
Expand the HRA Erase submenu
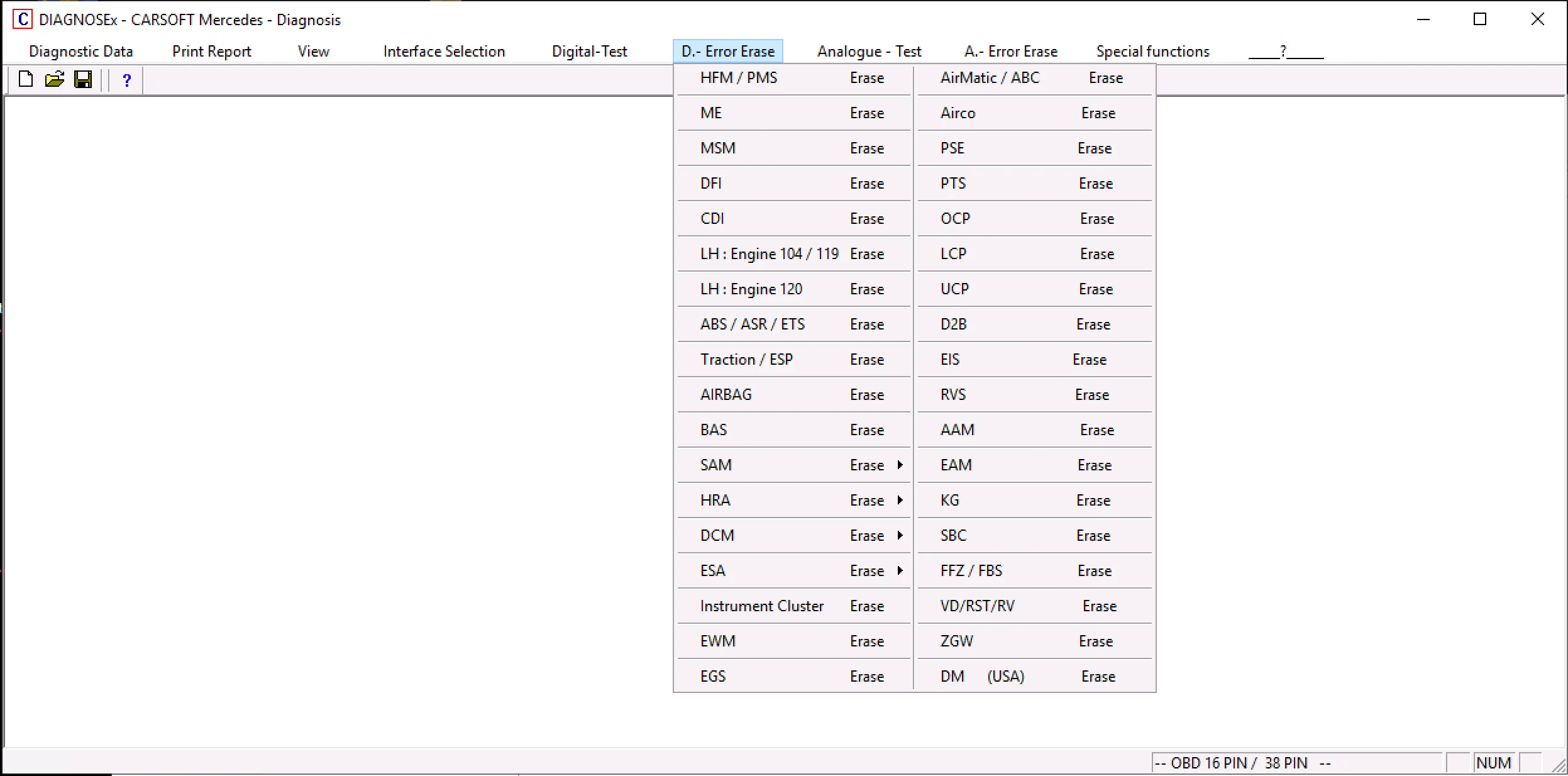pos(792,501)
